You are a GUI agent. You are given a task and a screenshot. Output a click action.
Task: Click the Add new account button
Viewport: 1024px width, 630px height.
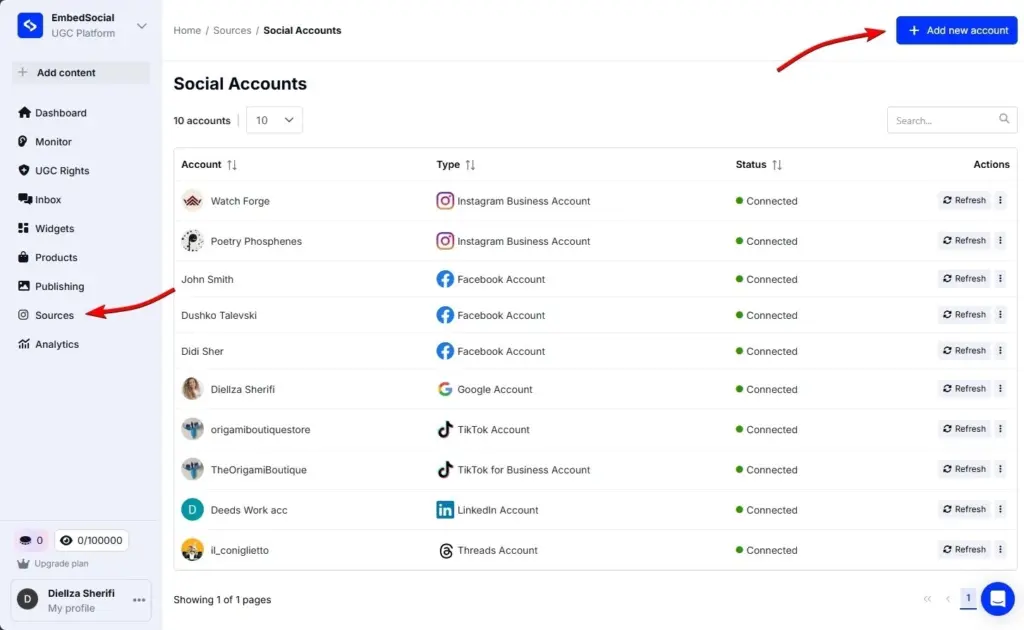[x=955, y=30]
